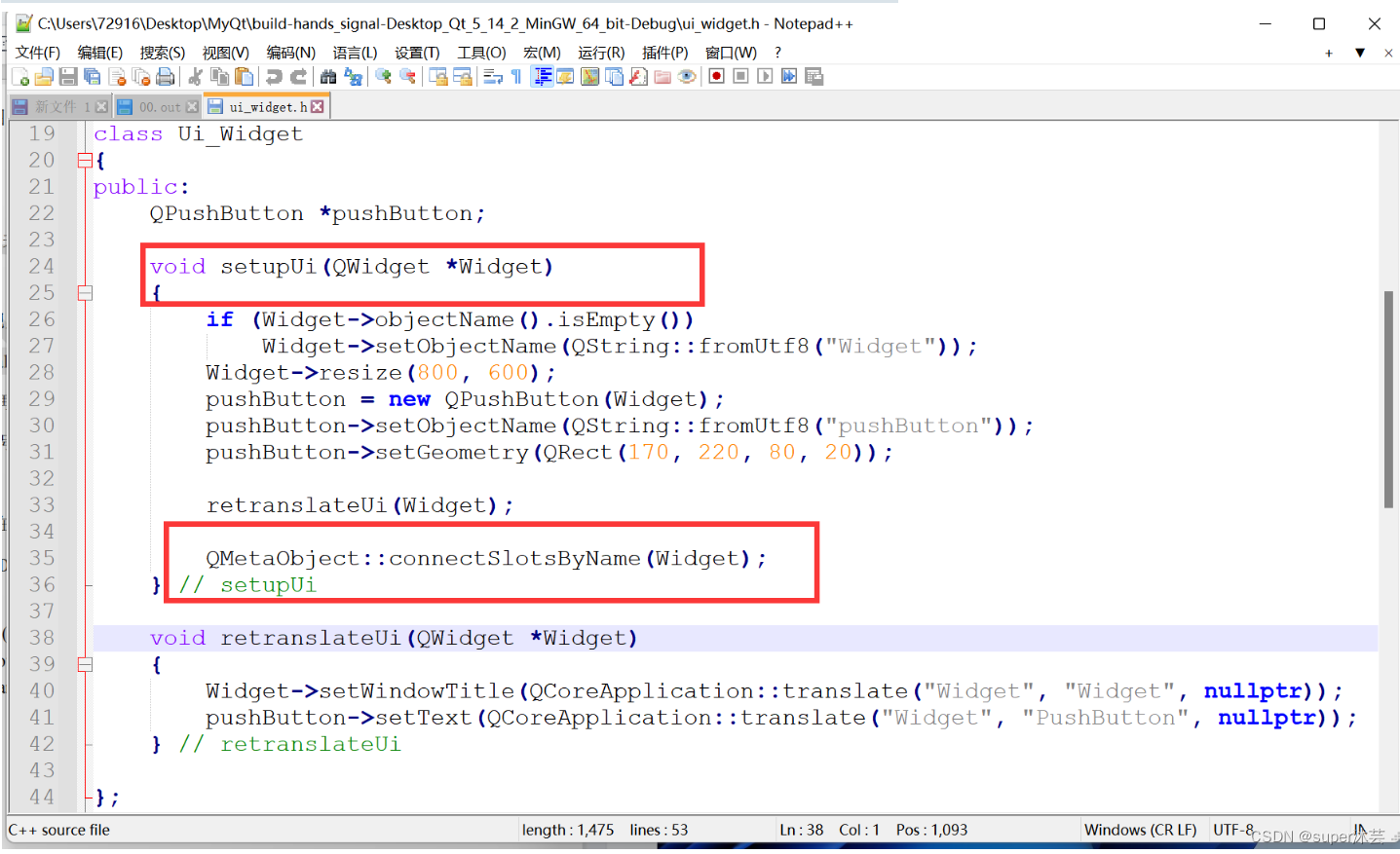The image size is (1400, 854).
Task: Save the current file with the Save icon
Action: click(x=68, y=77)
